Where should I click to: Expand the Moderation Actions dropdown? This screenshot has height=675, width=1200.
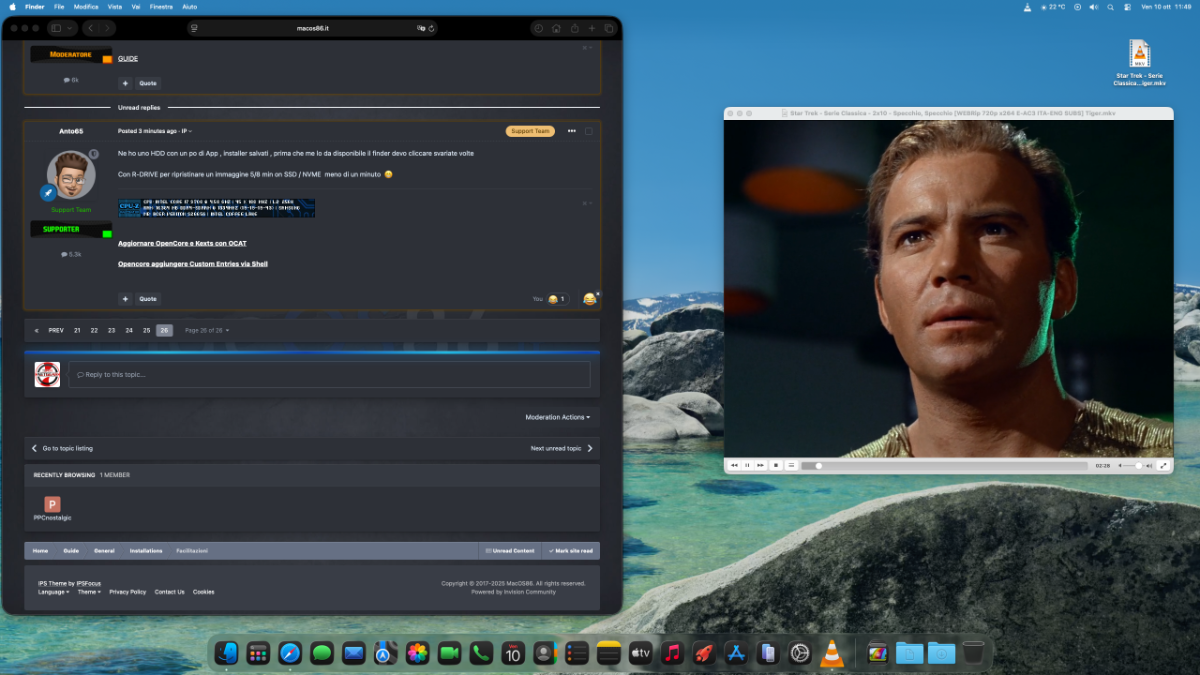(x=558, y=417)
